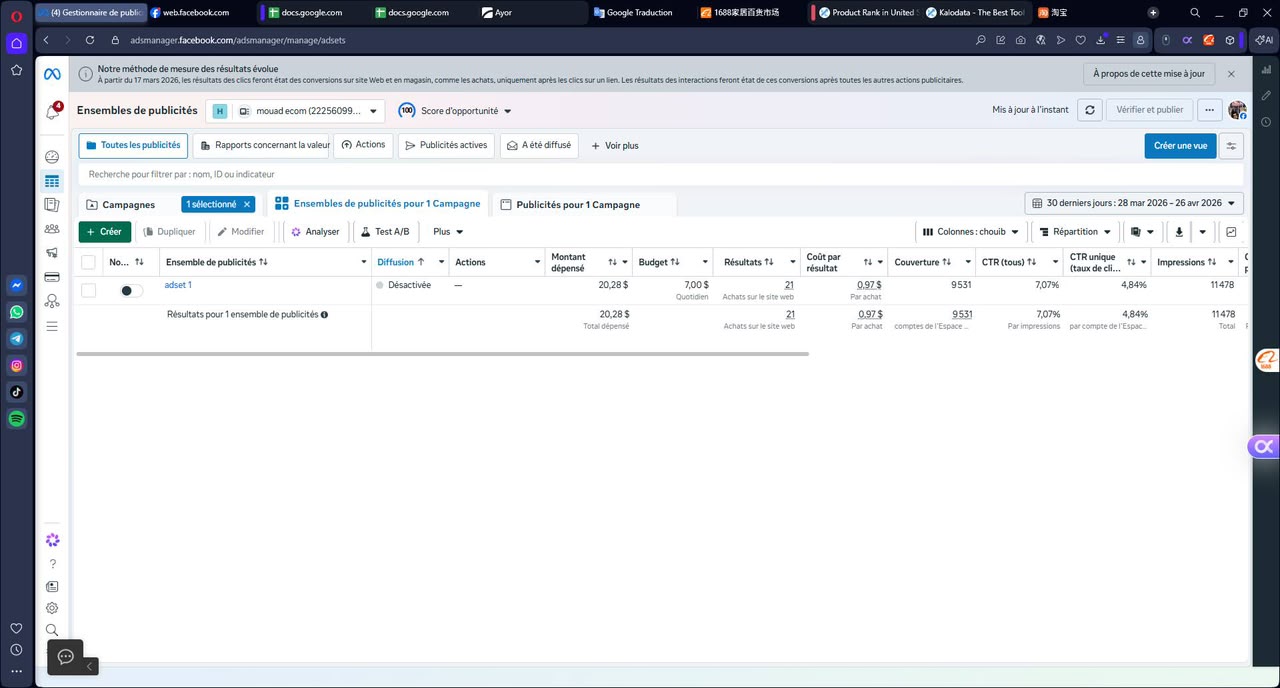Image resolution: width=1280 pixels, height=688 pixels.
Task: Check the select-all header checkbox
Action: coord(89,262)
